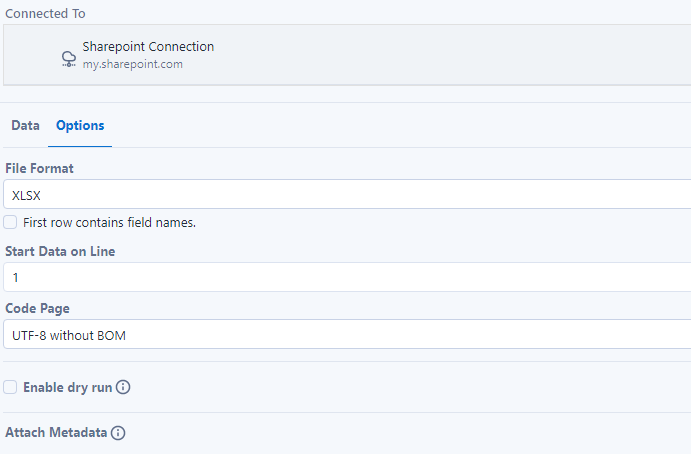The image size is (691, 454).
Task: Toggle the First row contains field names checkbox
Action: (x=10, y=222)
